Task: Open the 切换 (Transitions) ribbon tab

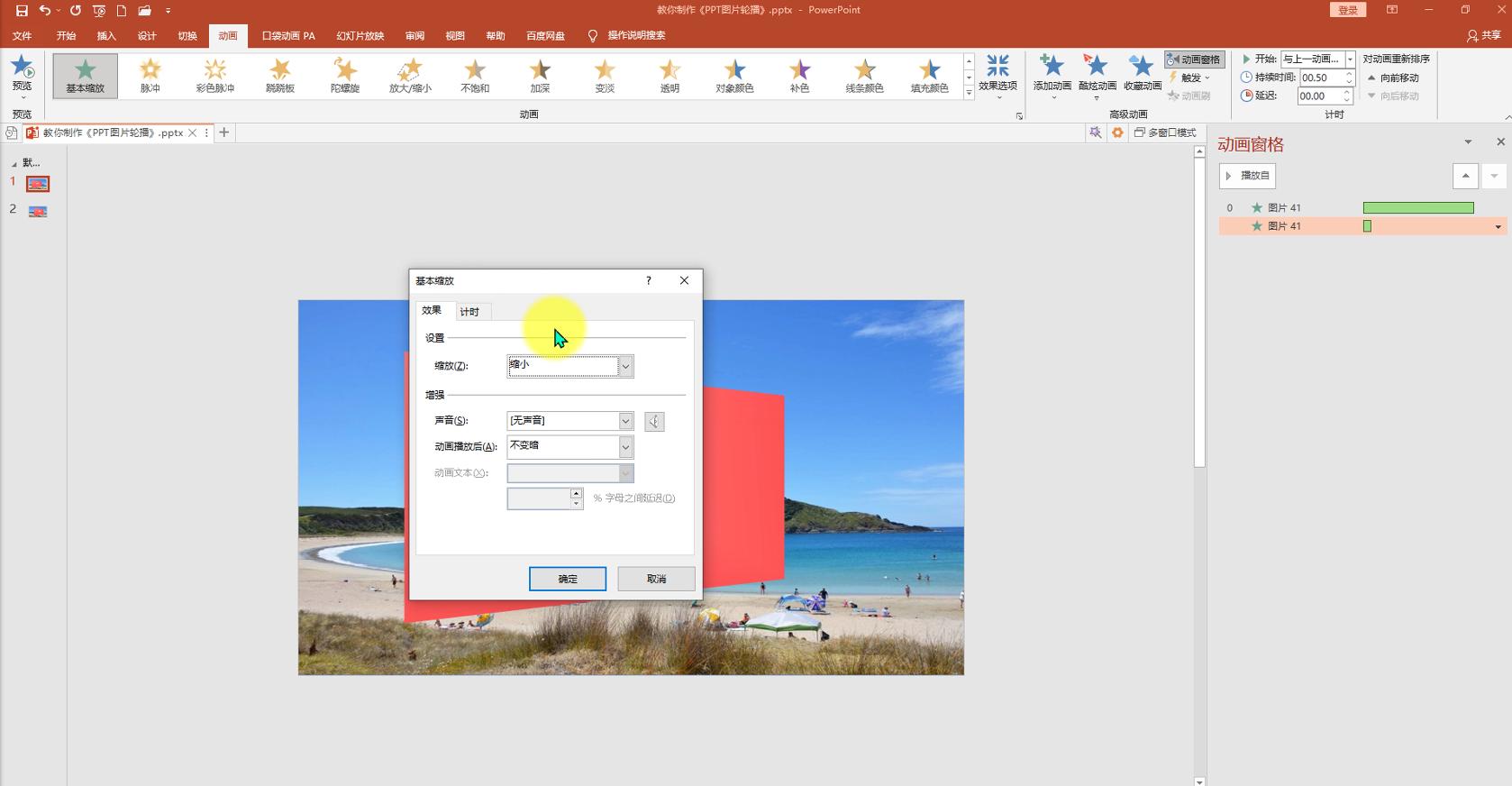Action: pyautogui.click(x=187, y=36)
